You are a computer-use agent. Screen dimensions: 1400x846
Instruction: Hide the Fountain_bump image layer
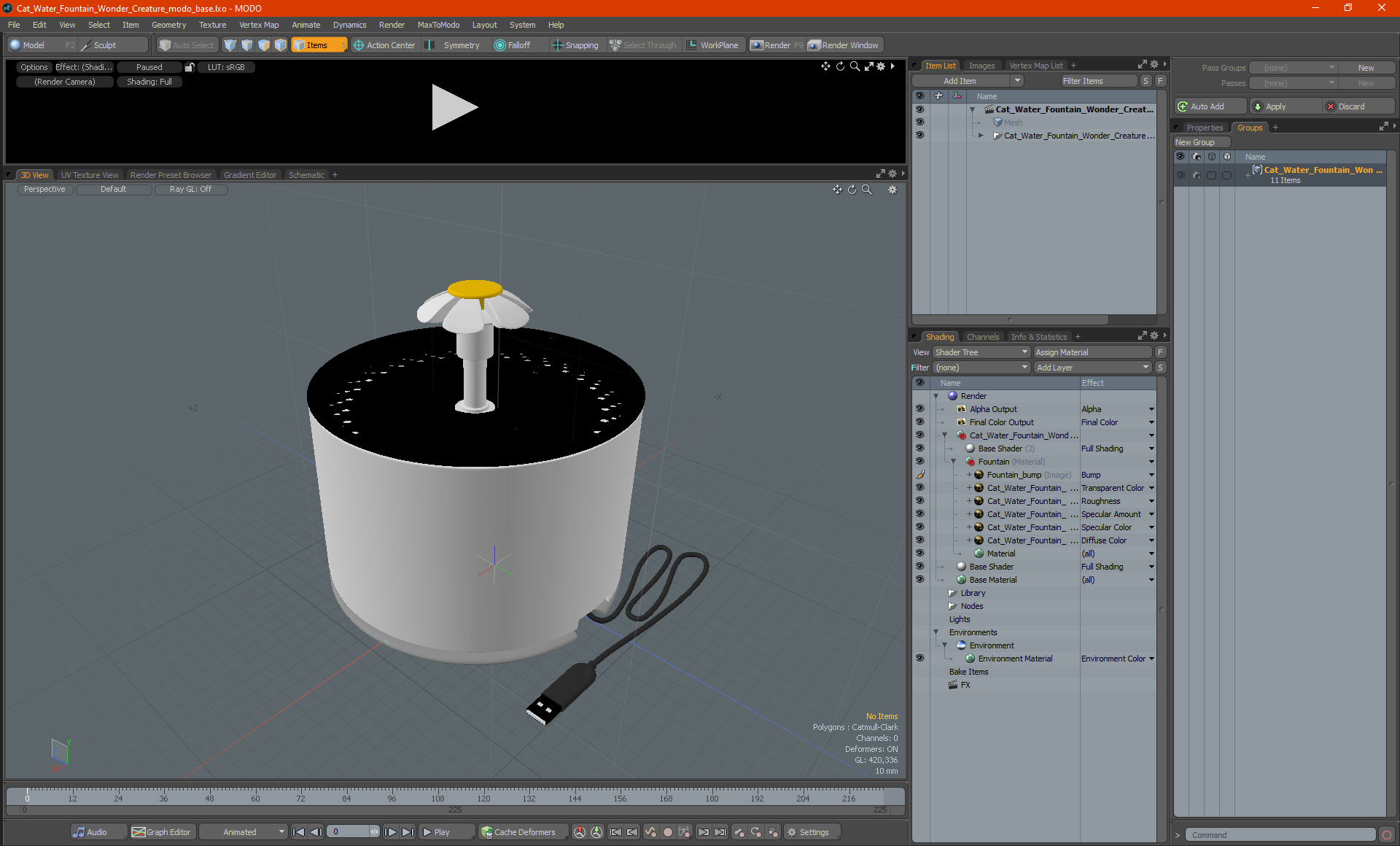919,475
